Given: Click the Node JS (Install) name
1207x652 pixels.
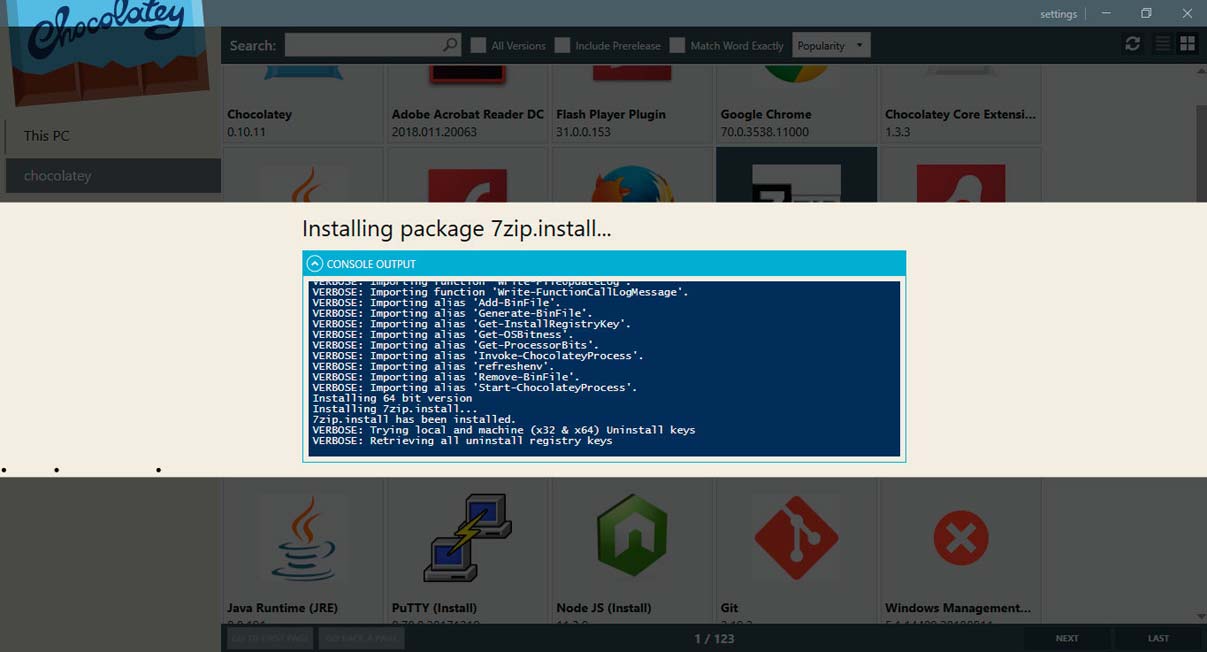Looking at the screenshot, I should click(x=604, y=608).
